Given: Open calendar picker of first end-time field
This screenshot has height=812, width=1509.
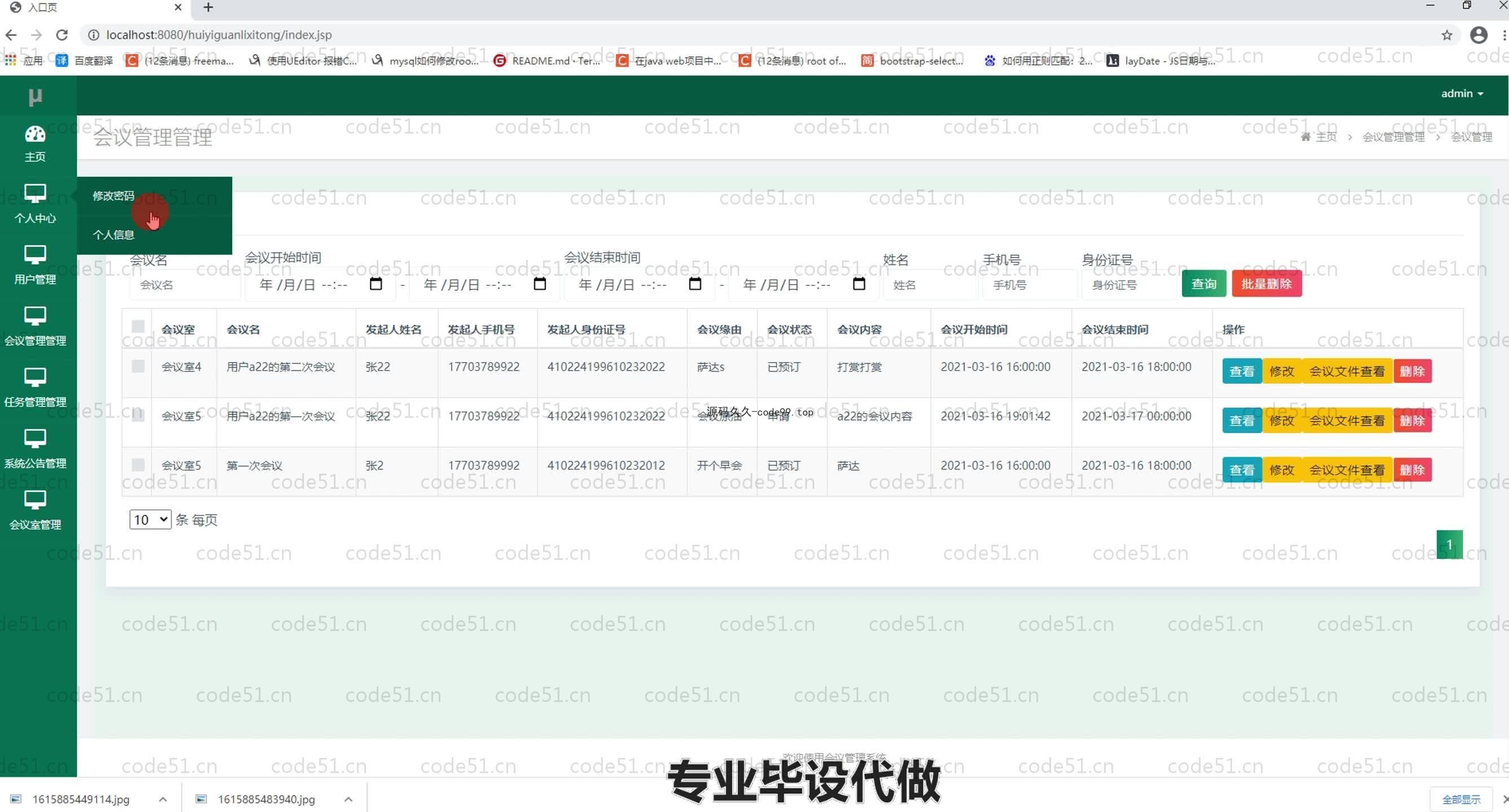Looking at the screenshot, I should coord(695,284).
